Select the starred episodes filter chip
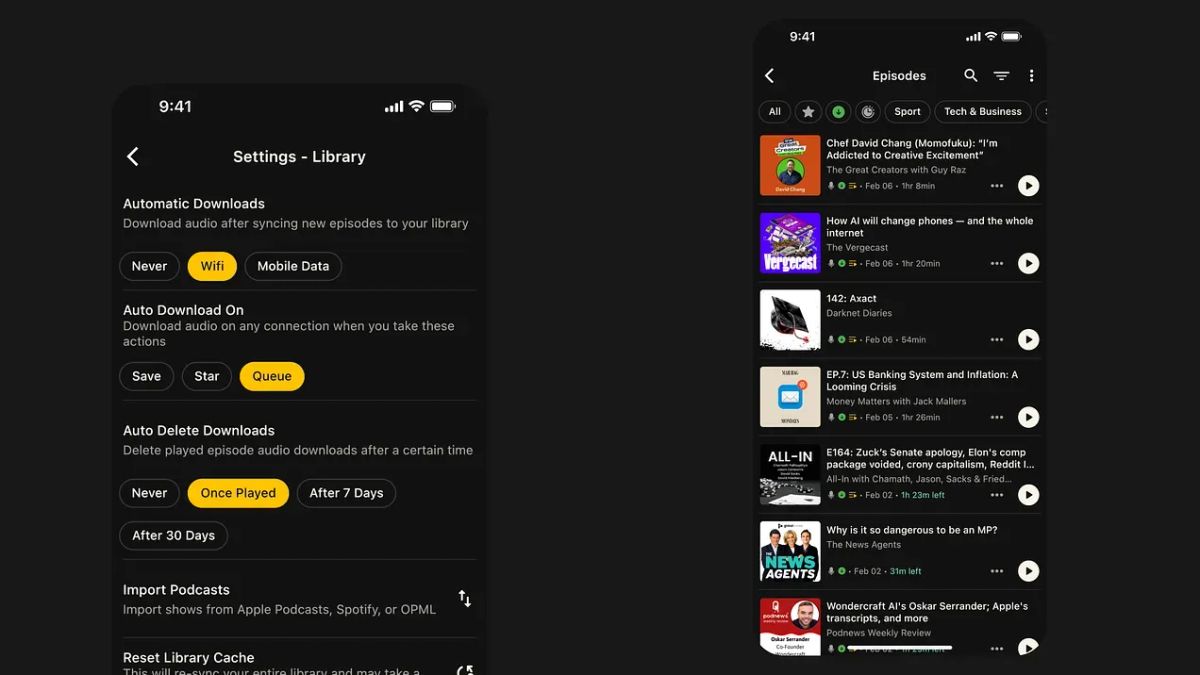Screen dimensions: 1200x675 (807, 111)
